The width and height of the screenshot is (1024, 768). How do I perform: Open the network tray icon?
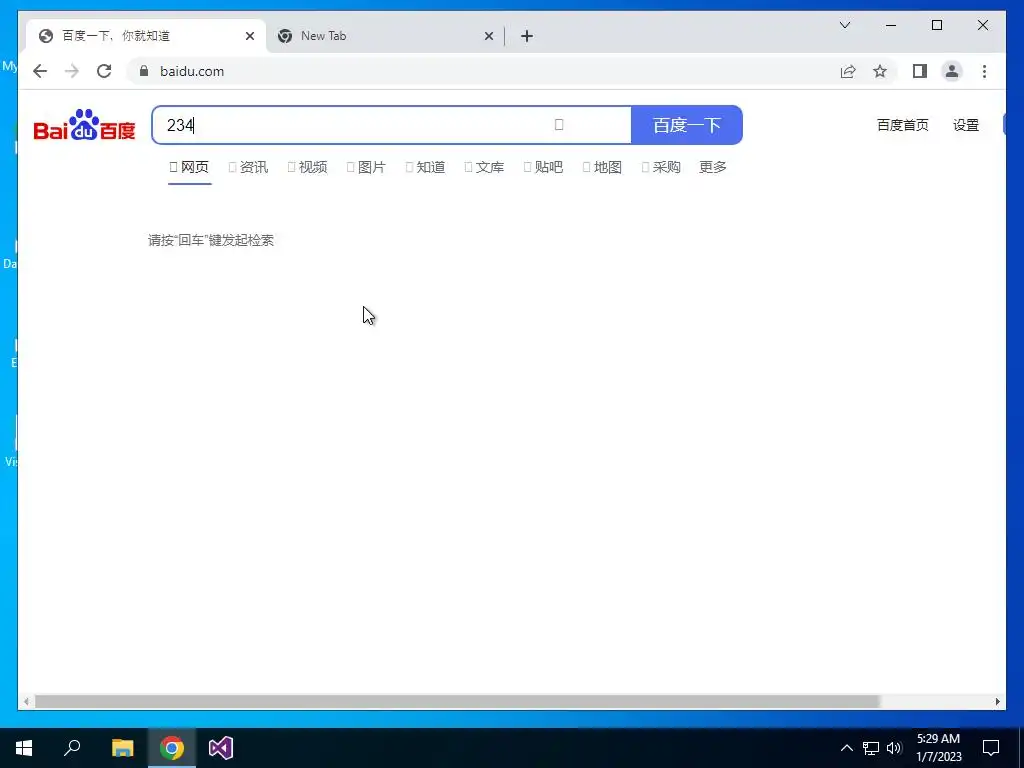(x=871, y=748)
